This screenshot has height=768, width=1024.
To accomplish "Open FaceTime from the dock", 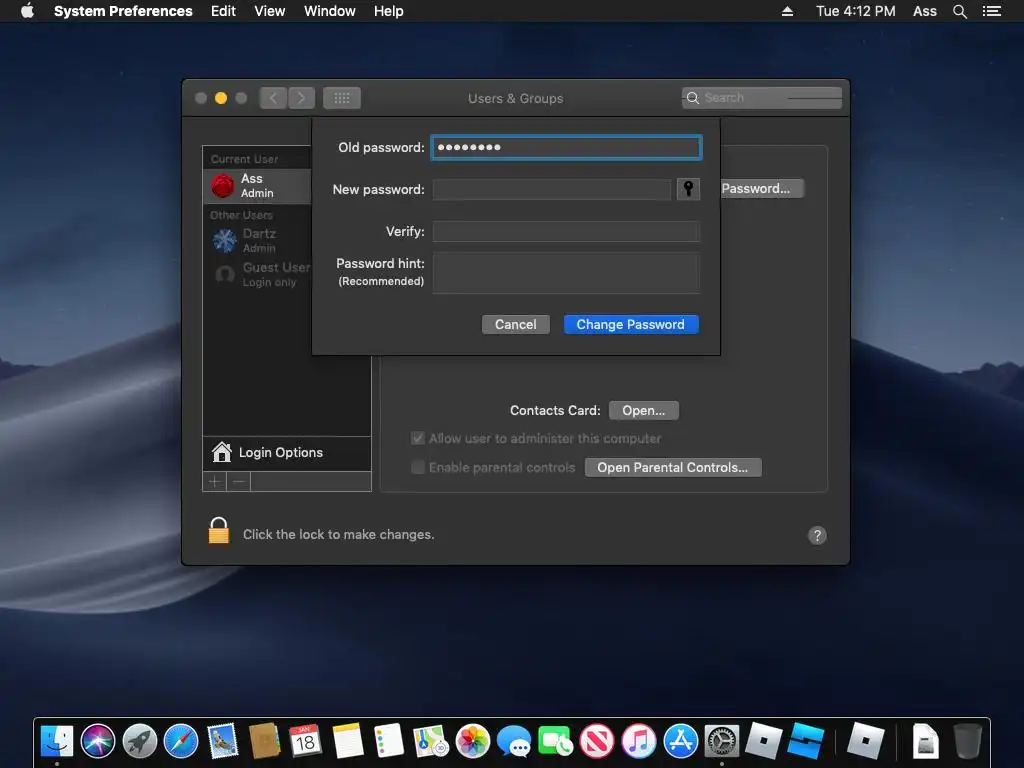I will click(x=556, y=741).
